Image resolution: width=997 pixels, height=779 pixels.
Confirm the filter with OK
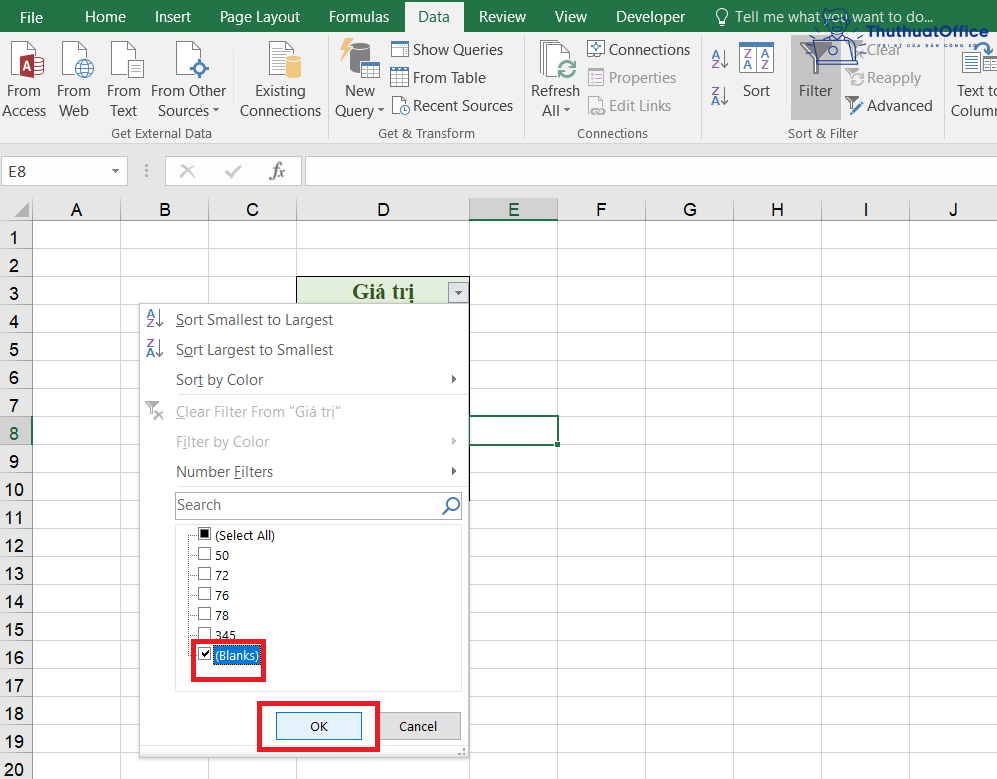318,726
